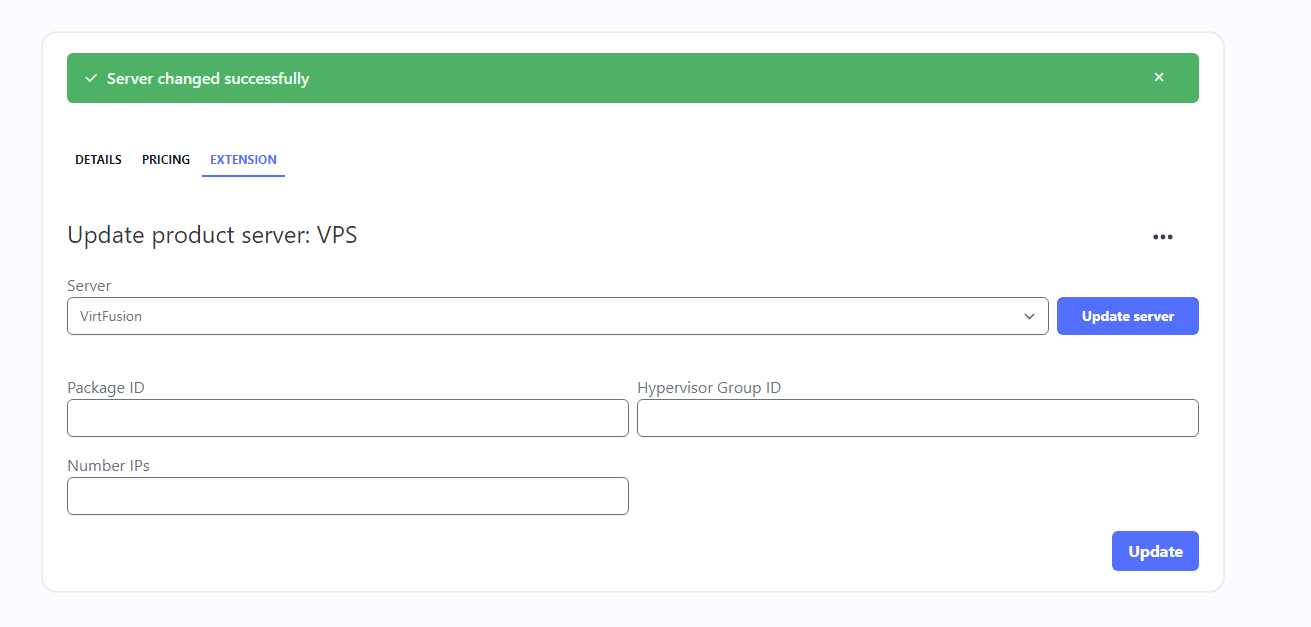Viewport: 1311px width, 627px height.
Task: Expand server list via the chevron arrow
Action: (x=1030, y=316)
